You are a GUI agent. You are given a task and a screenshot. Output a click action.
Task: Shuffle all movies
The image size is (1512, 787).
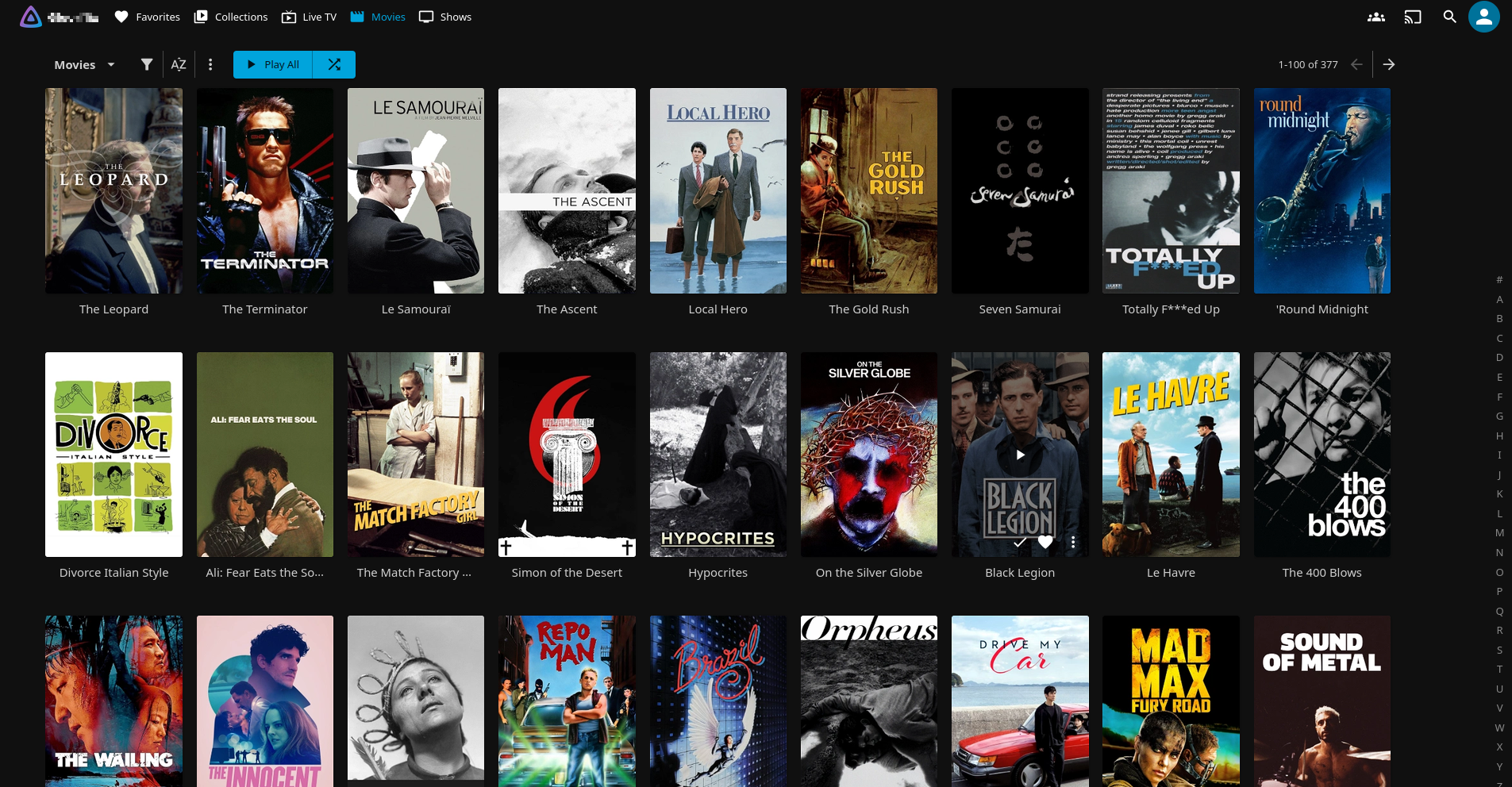[x=334, y=64]
